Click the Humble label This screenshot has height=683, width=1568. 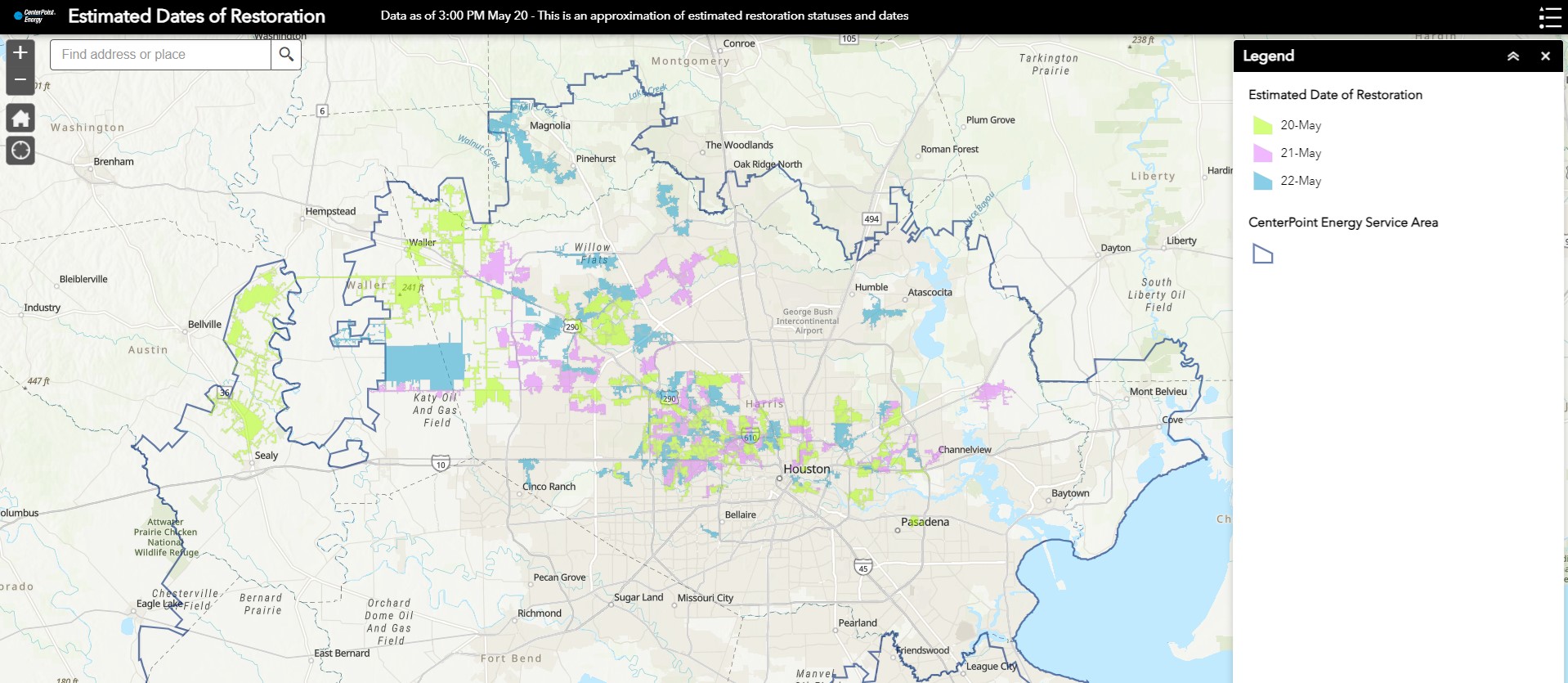point(871,287)
